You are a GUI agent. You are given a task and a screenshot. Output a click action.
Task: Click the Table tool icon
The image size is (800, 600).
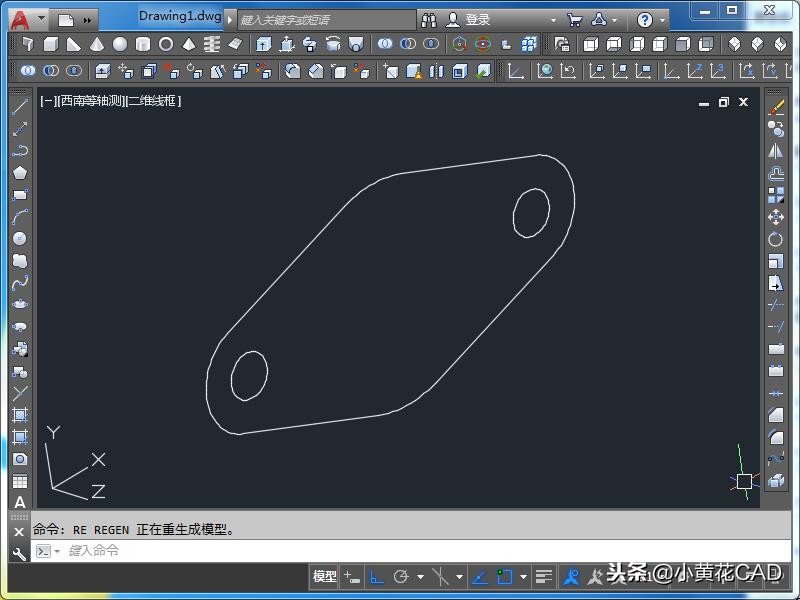(x=20, y=481)
